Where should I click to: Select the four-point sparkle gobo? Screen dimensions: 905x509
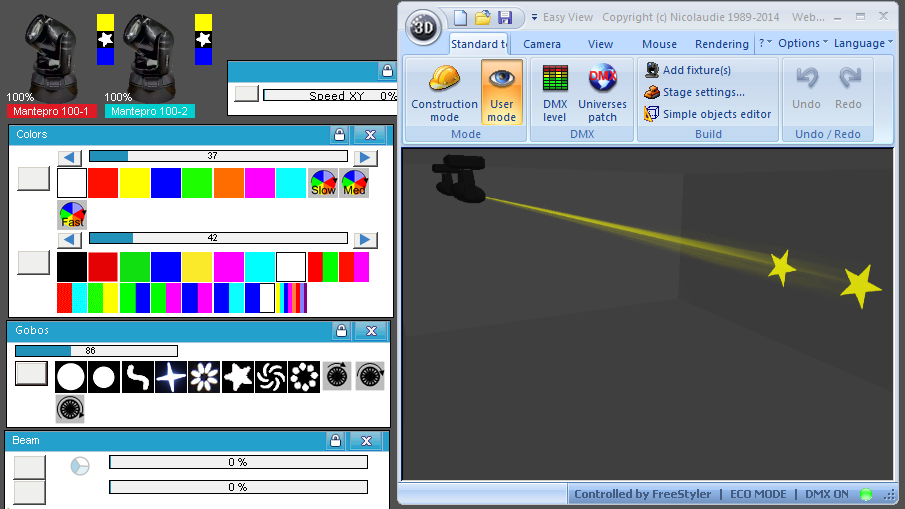[x=171, y=377]
